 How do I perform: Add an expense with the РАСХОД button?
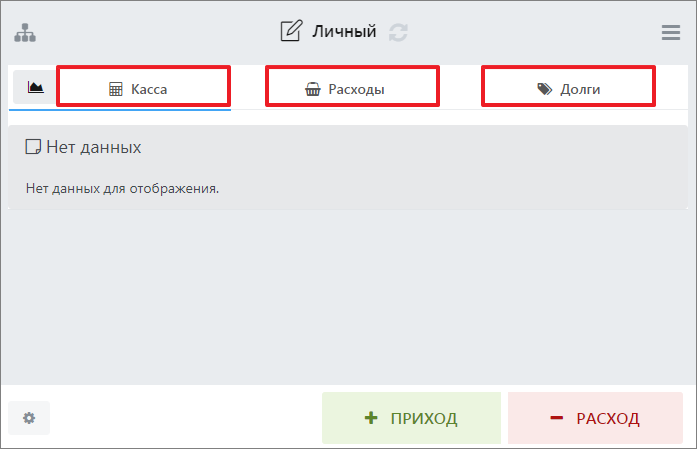click(597, 418)
